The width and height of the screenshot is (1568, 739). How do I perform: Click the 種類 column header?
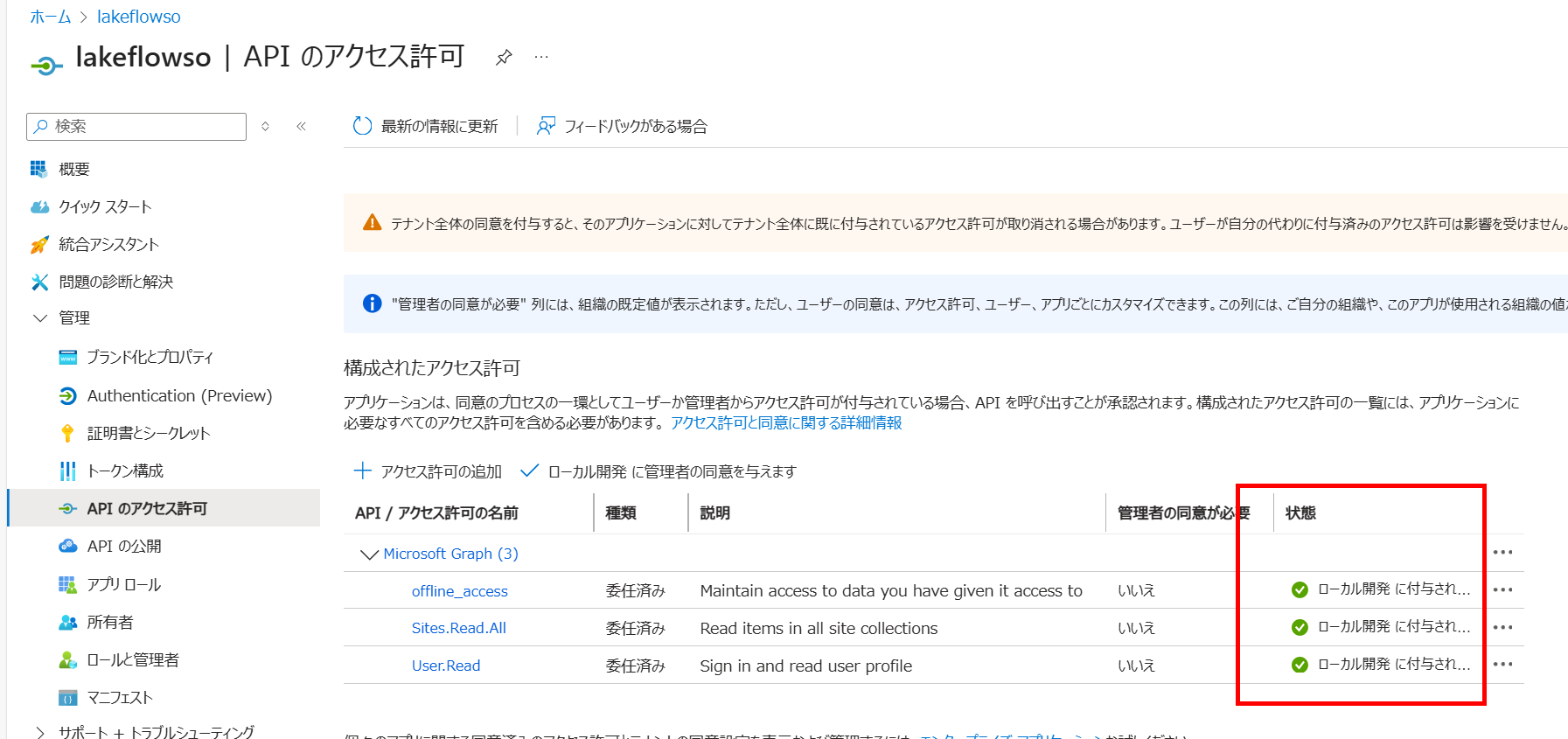pyautogui.click(x=621, y=512)
